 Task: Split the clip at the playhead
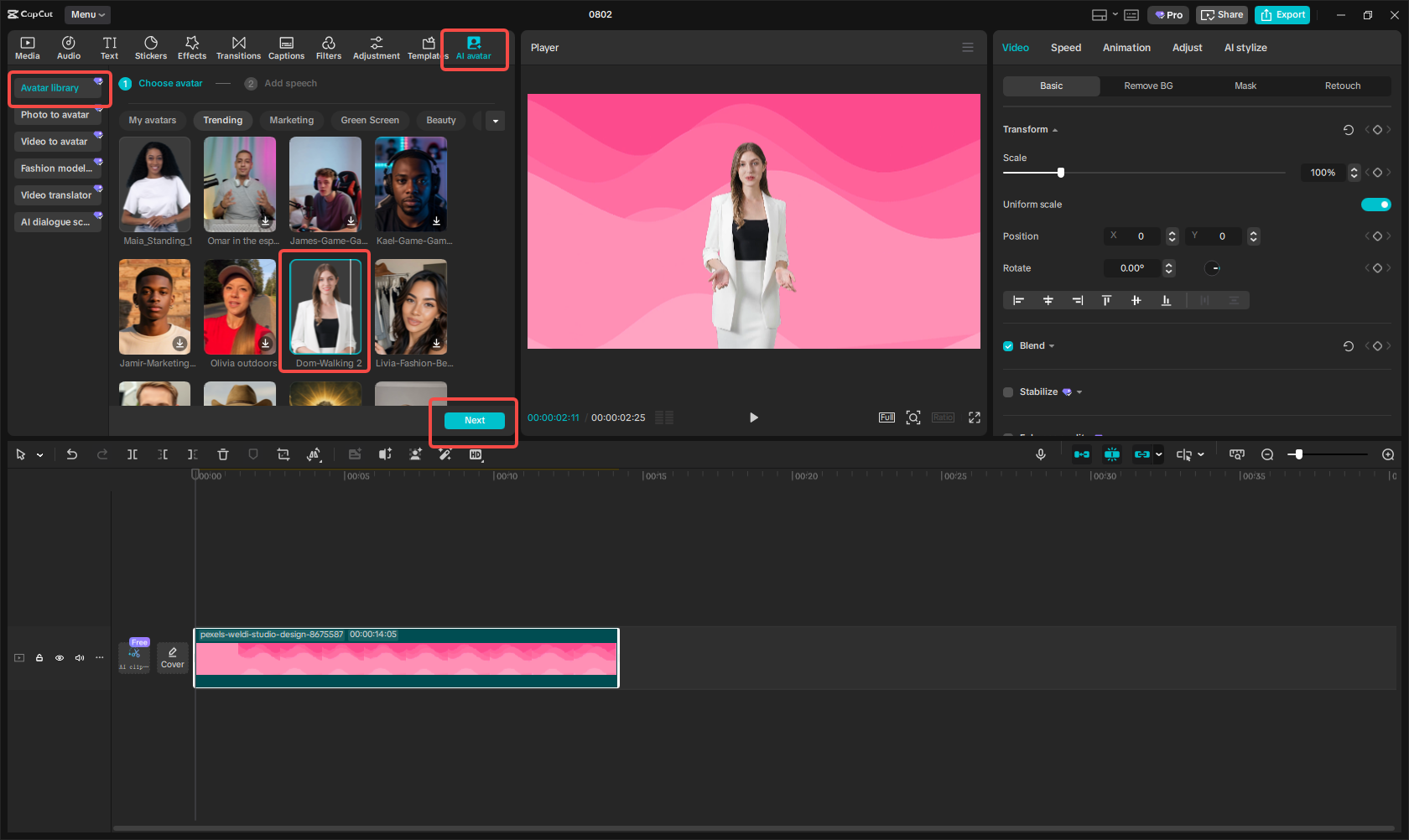(x=133, y=454)
